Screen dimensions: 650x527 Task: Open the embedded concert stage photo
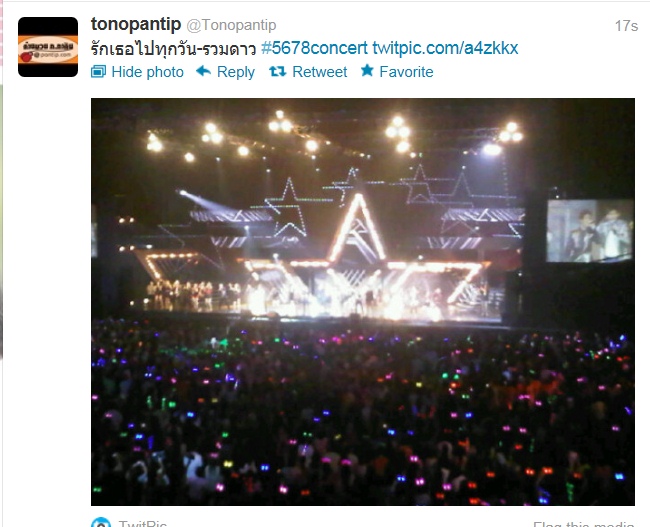tap(363, 302)
